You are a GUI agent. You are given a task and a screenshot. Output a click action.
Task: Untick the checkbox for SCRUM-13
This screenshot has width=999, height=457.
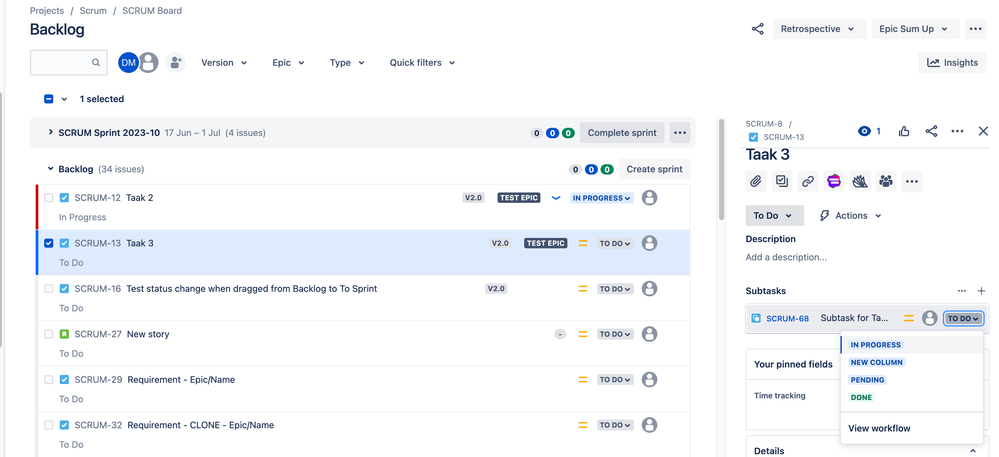(x=49, y=243)
